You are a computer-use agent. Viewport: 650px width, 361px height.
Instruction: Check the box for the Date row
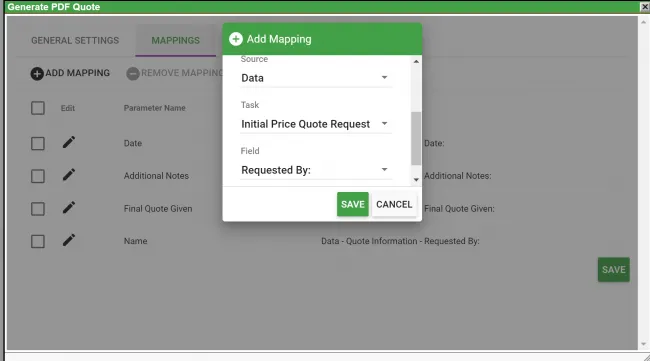[x=38, y=143]
